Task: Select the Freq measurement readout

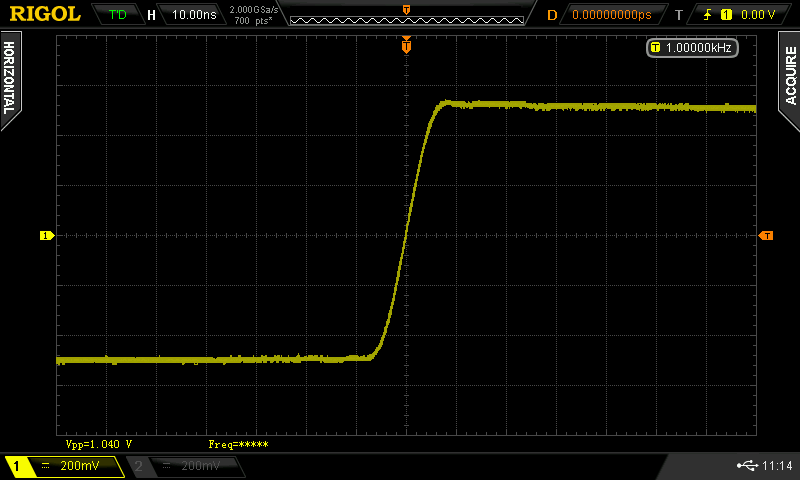Action: [238, 443]
